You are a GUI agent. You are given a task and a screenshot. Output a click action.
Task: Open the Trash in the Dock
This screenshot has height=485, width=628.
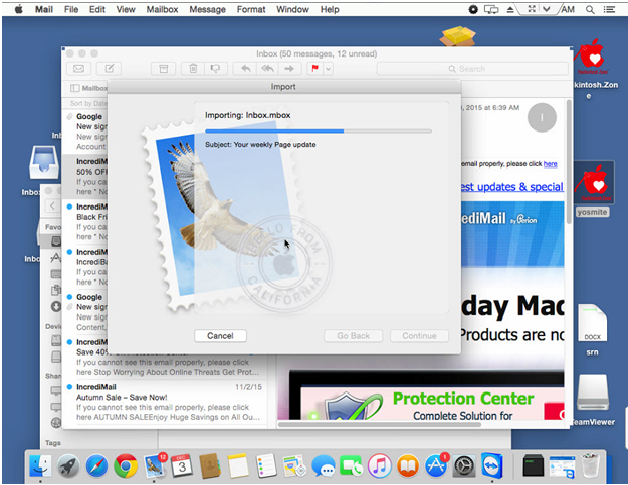point(591,466)
